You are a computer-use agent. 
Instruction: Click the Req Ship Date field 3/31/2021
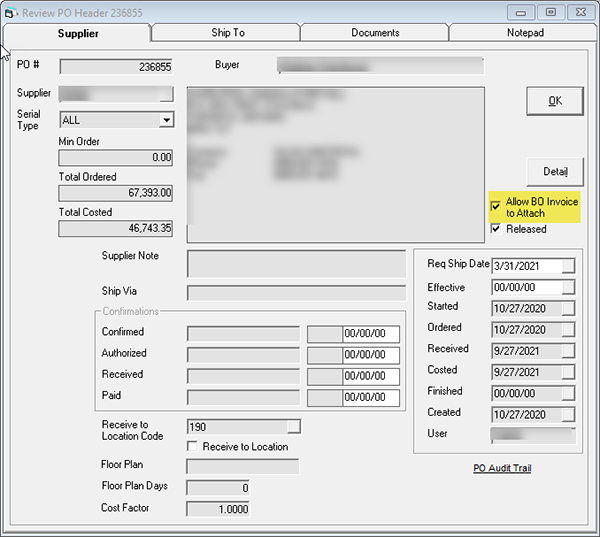click(x=527, y=266)
